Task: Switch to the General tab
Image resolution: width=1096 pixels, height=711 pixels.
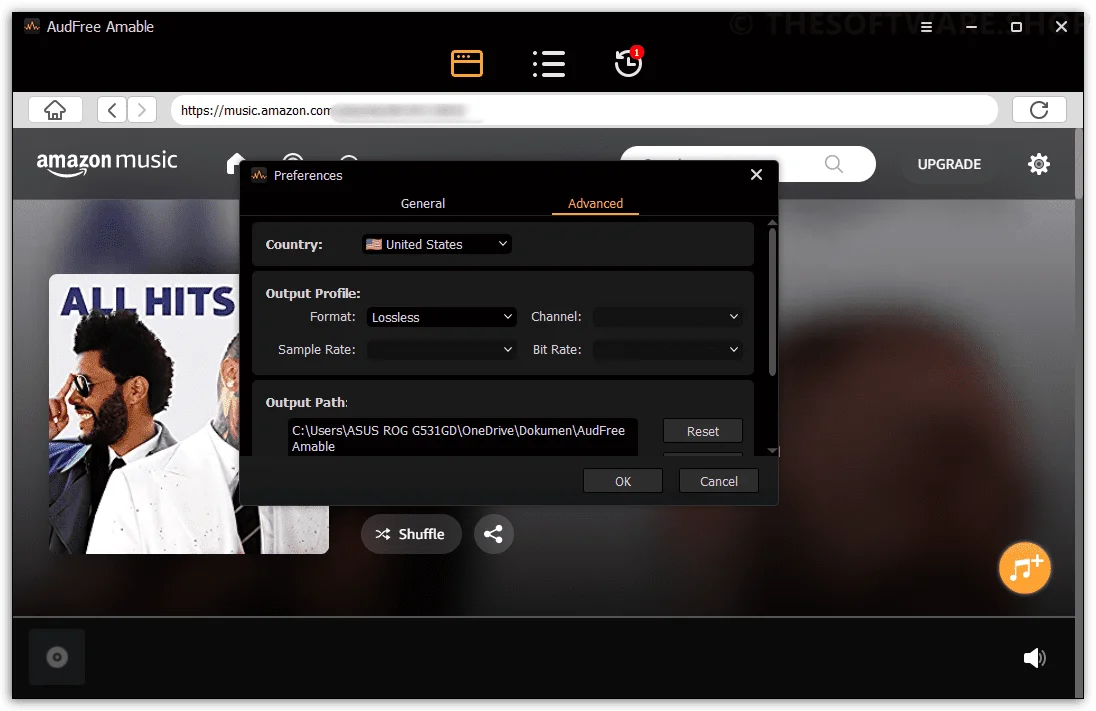Action: tap(422, 203)
